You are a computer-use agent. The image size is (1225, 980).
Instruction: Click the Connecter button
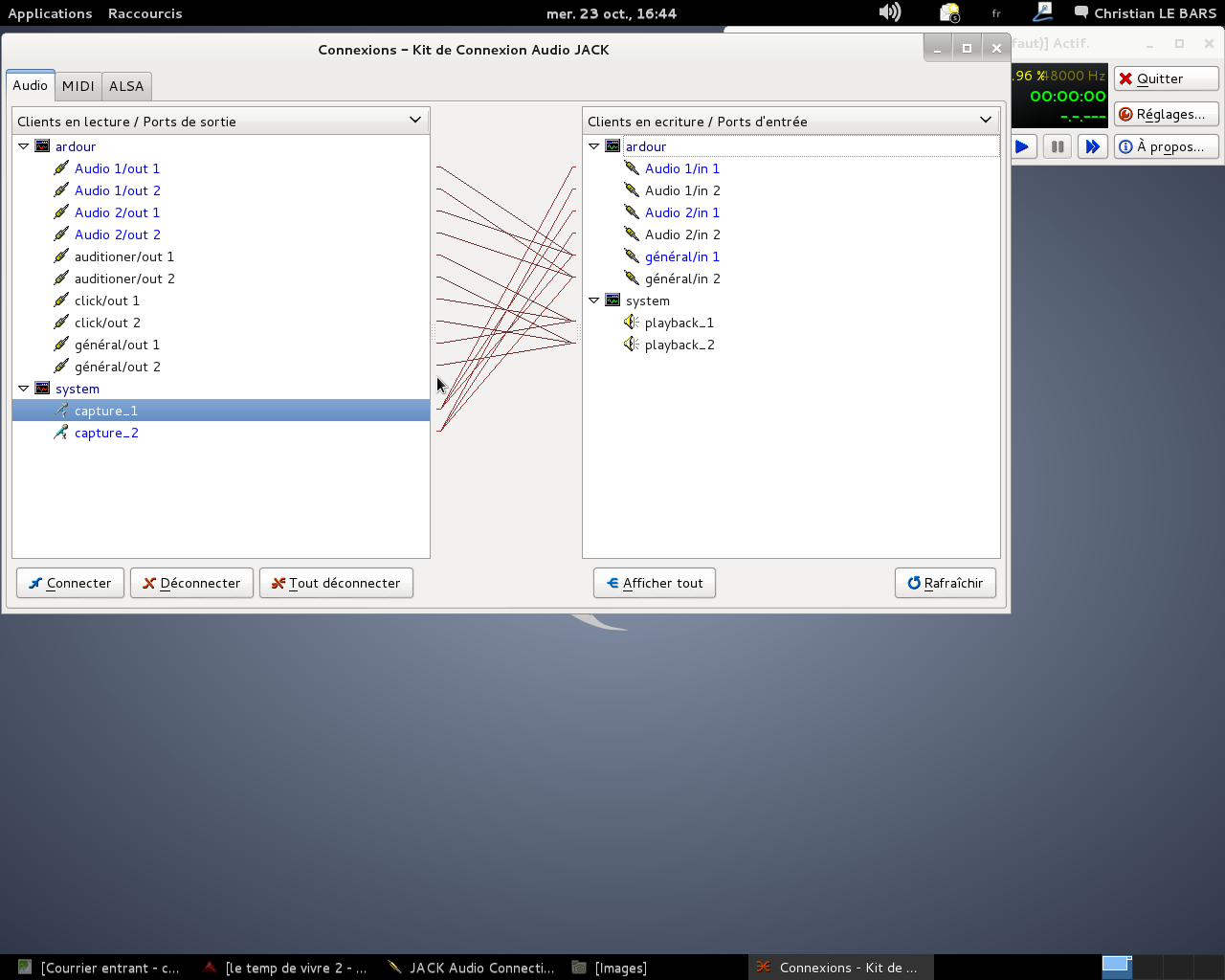71,583
